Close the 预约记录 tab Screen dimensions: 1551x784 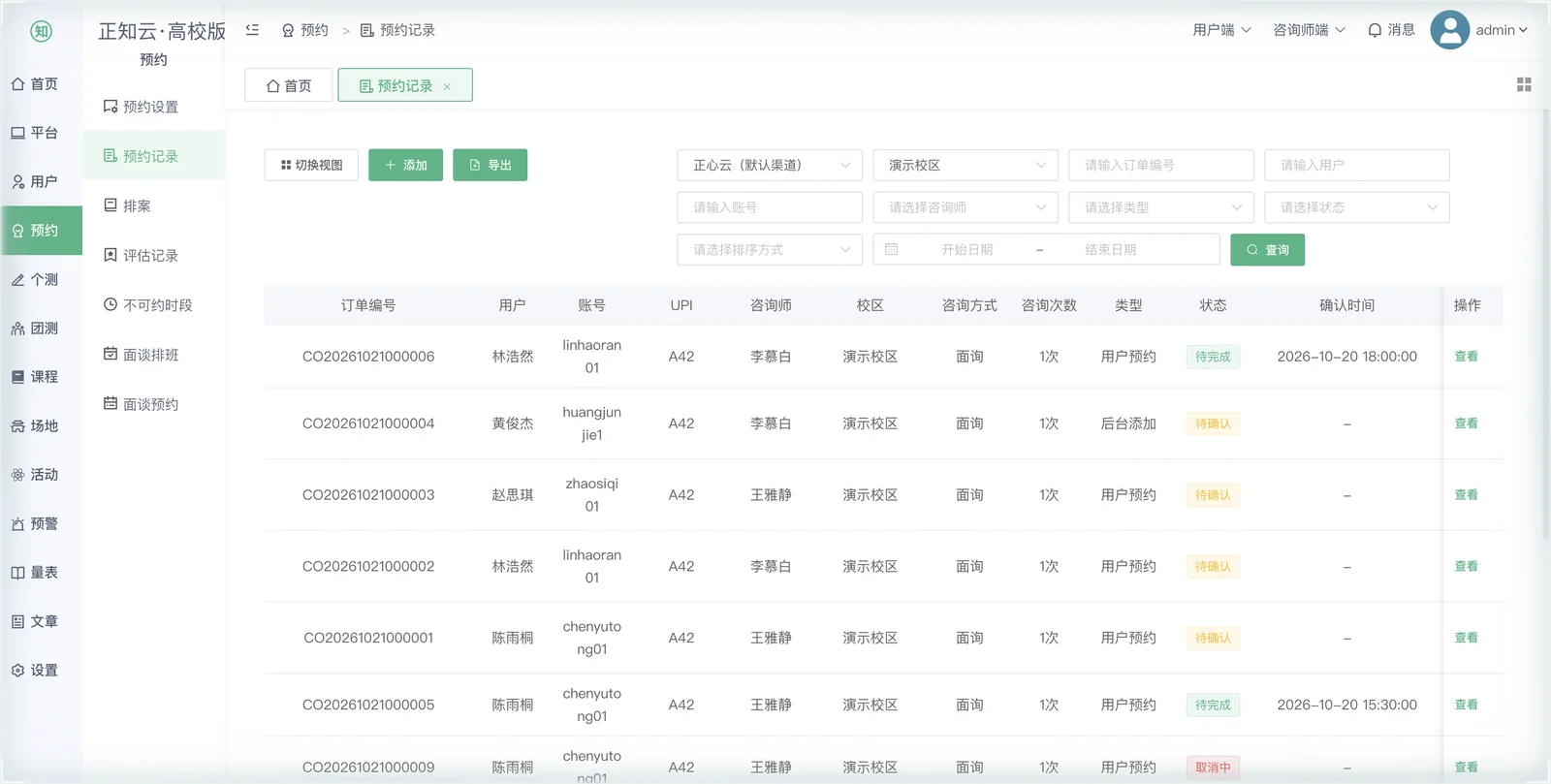(447, 87)
